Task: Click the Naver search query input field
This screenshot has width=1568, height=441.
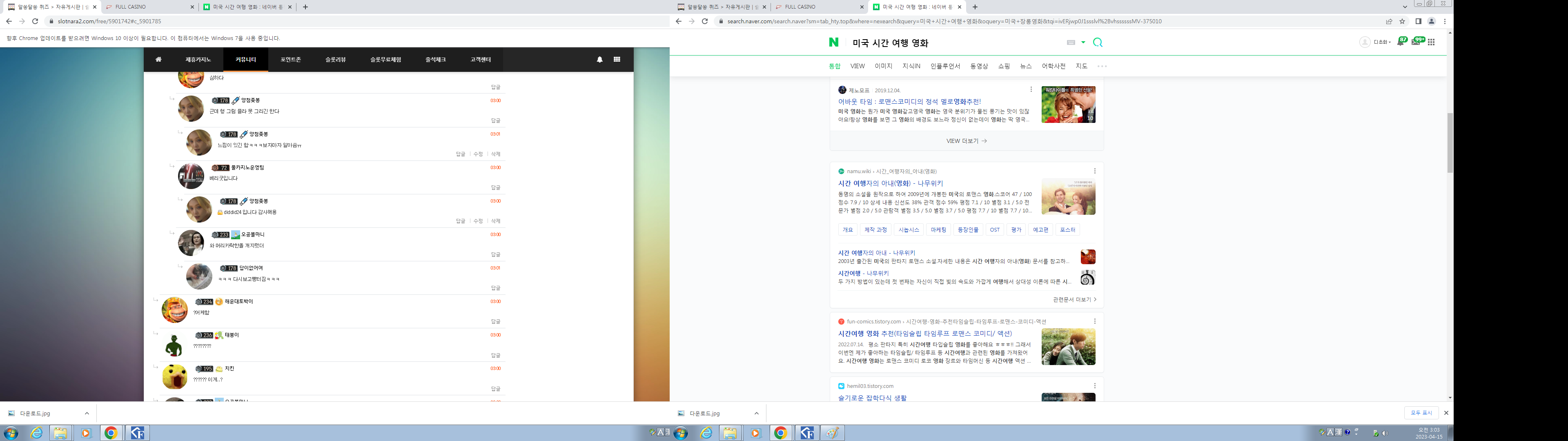Action: coord(955,43)
